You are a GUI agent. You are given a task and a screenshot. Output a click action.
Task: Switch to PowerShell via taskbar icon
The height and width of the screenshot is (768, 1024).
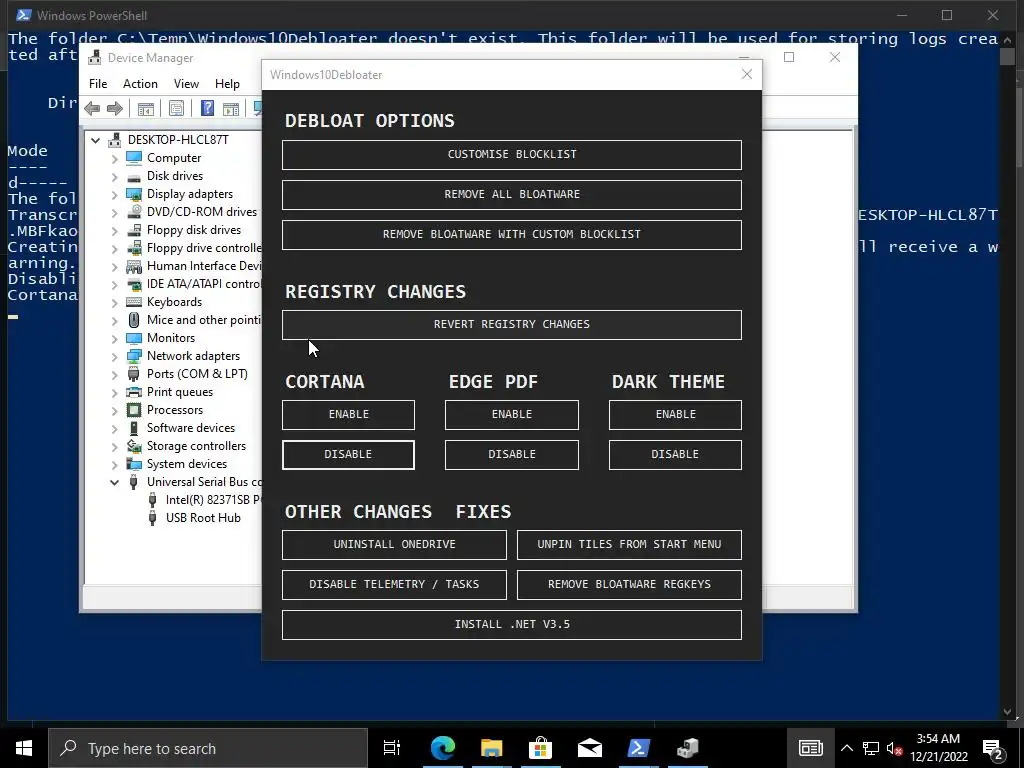tap(638, 748)
